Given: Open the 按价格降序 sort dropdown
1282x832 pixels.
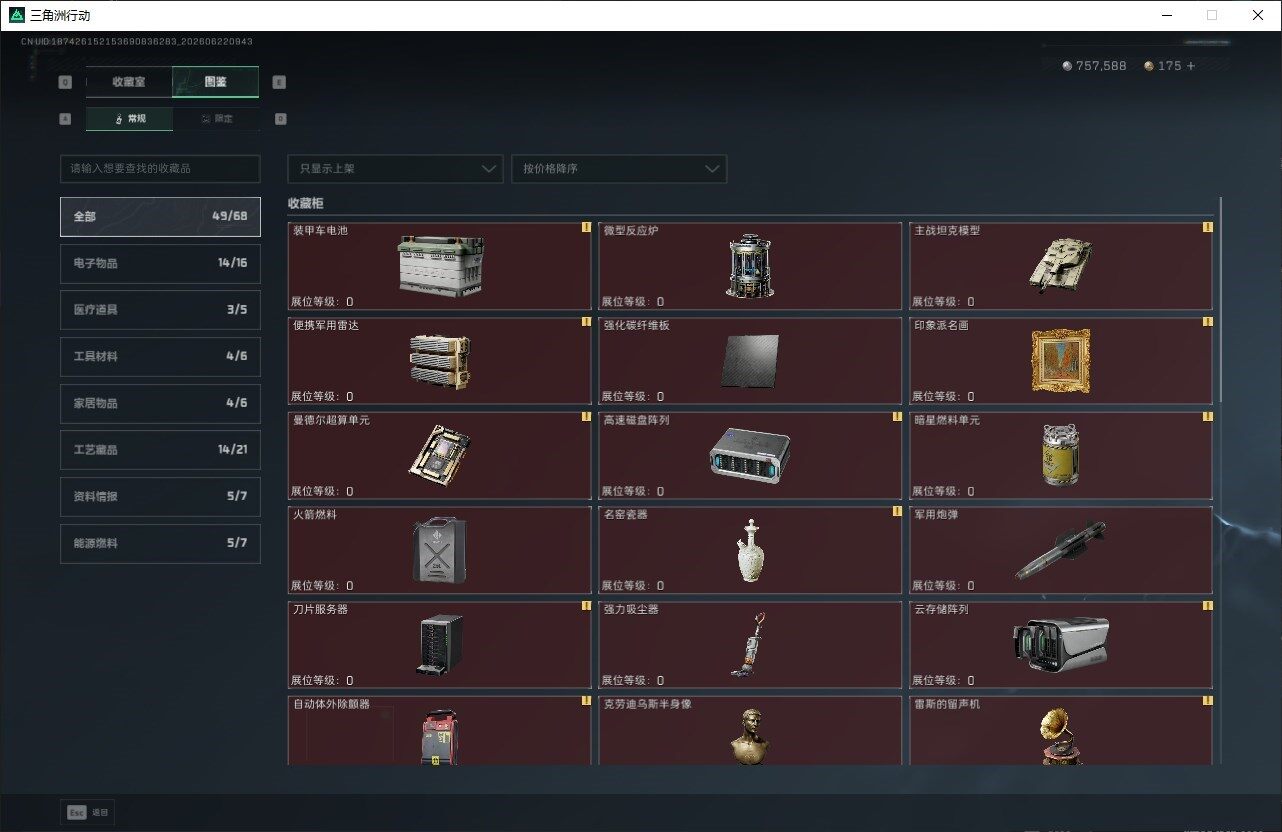Looking at the screenshot, I should coord(619,169).
